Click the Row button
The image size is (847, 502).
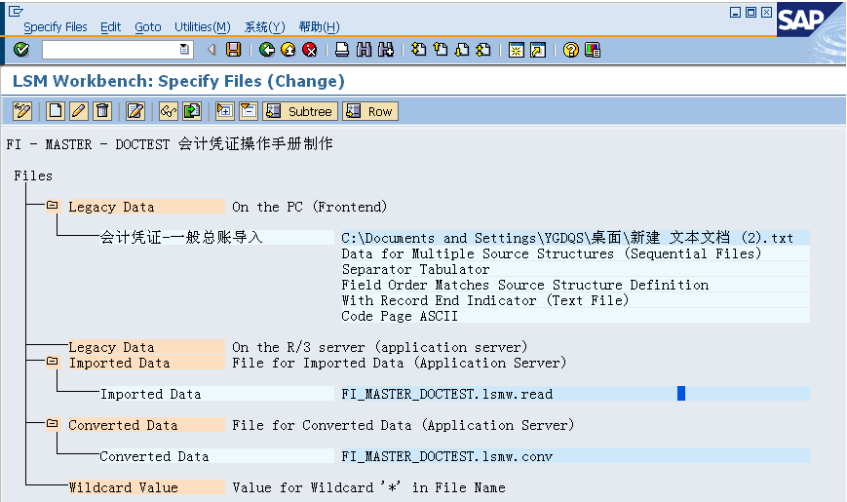[x=371, y=111]
